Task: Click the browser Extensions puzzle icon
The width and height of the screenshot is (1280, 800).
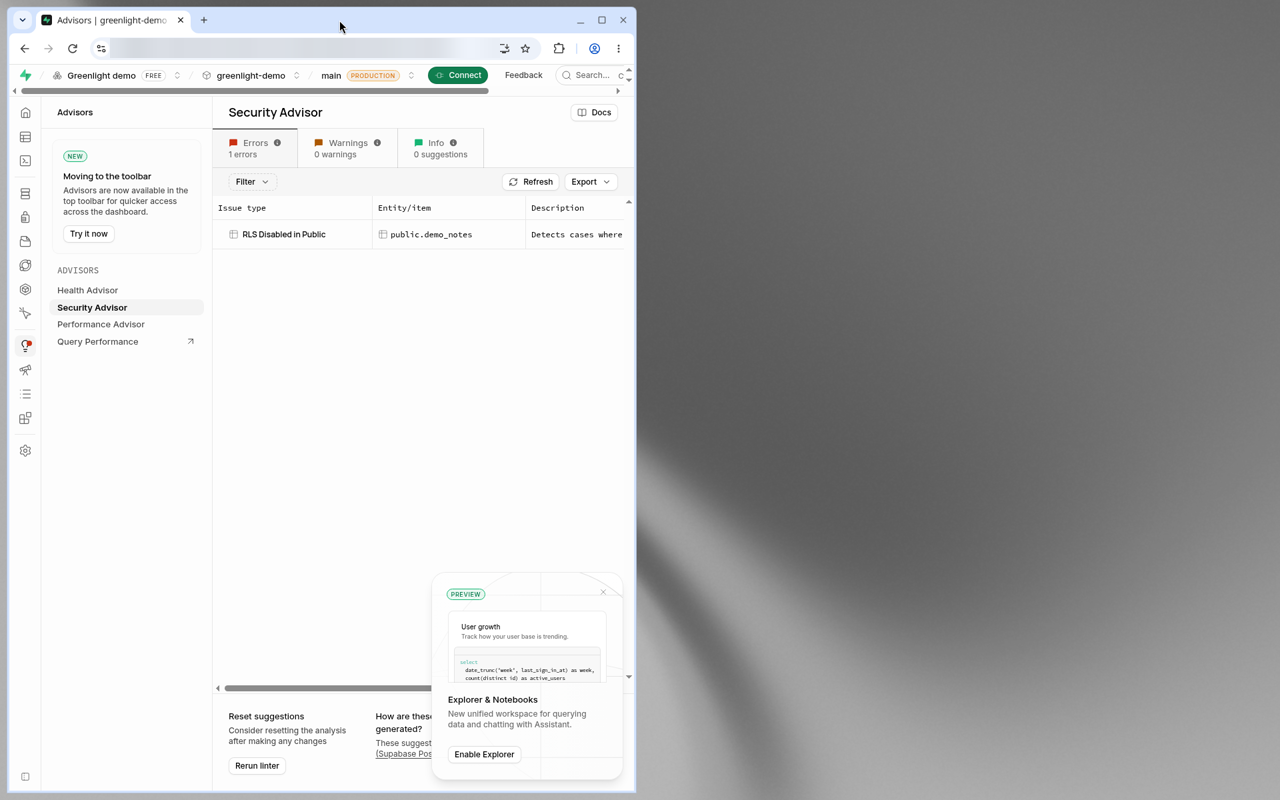Action: pyautogui.click(x=559, y=48)
